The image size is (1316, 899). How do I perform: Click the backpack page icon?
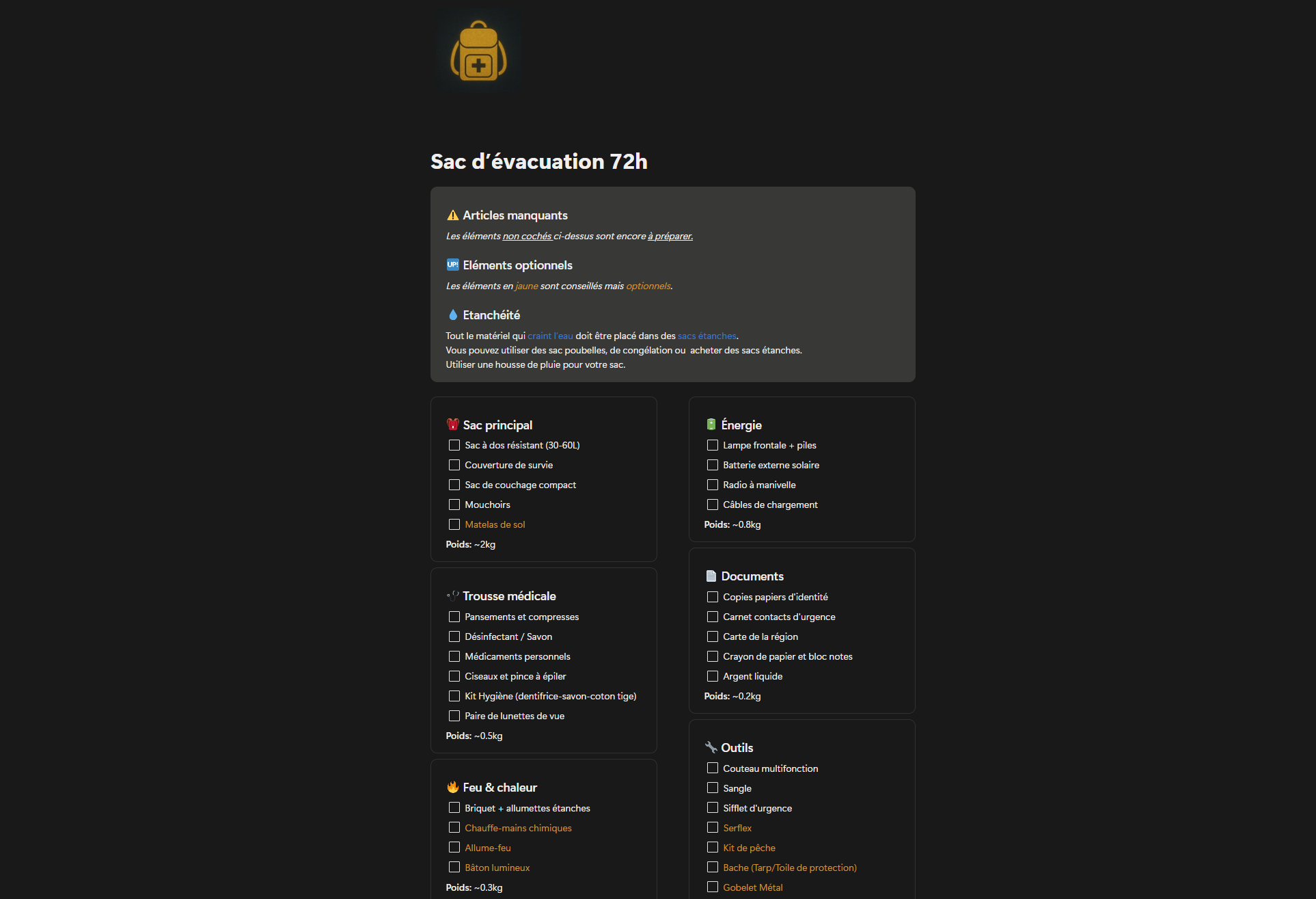478,51
